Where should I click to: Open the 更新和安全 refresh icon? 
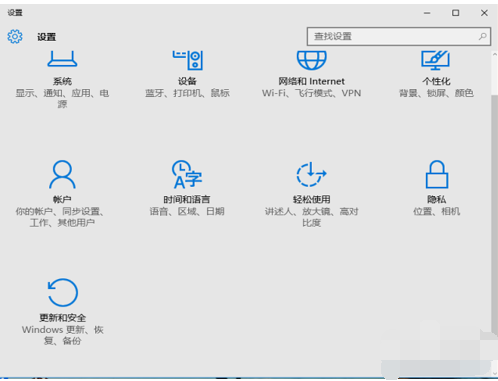click(63, 292)
